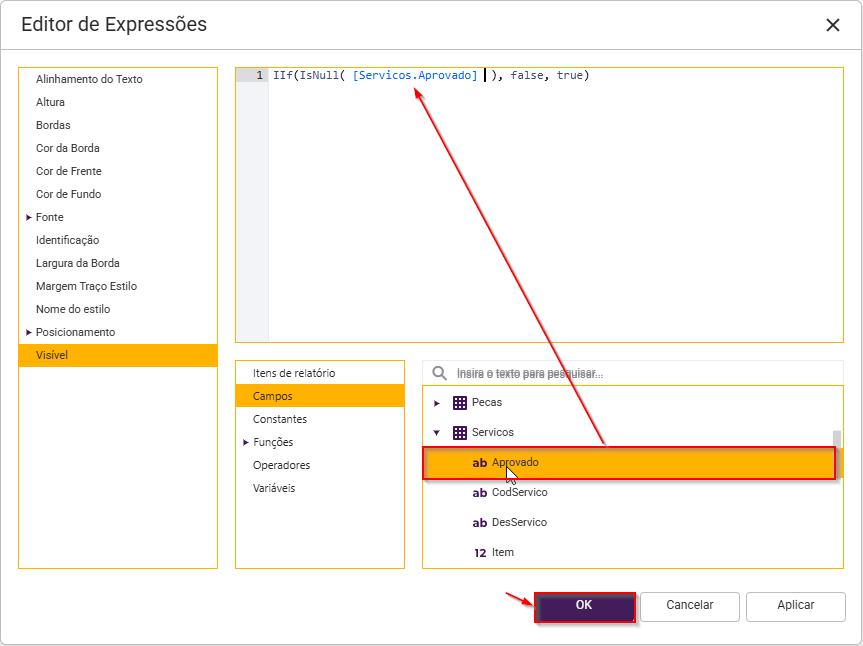Viewport: 863px width, 646px height.
Task: Click the field search text box
Action: (640, 373)
